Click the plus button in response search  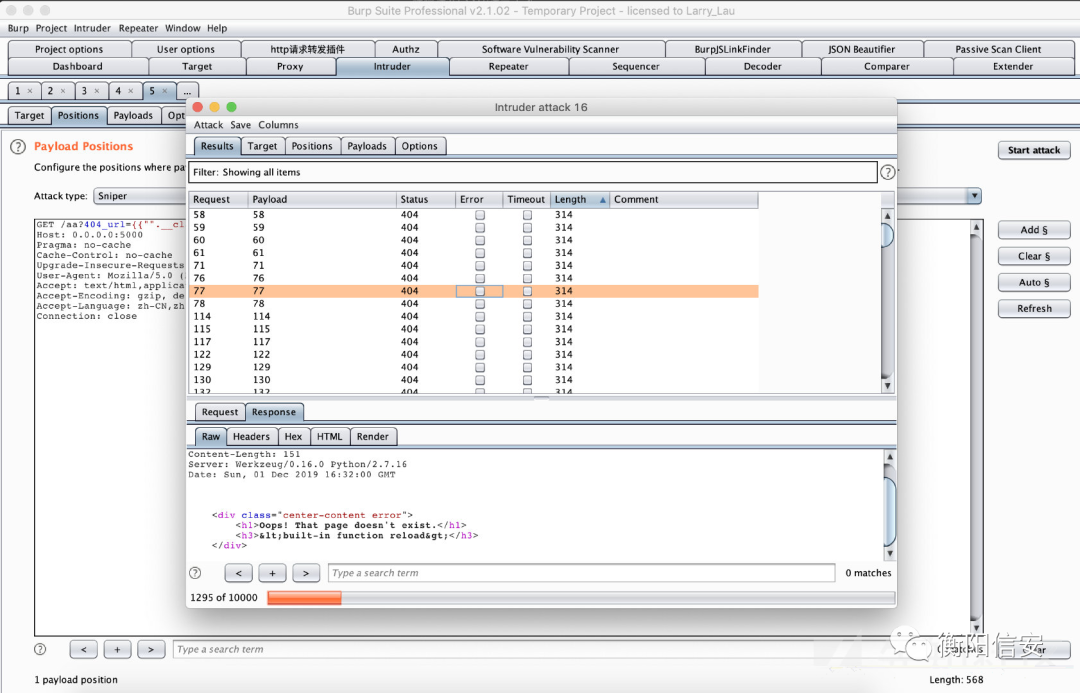point(272,572)
